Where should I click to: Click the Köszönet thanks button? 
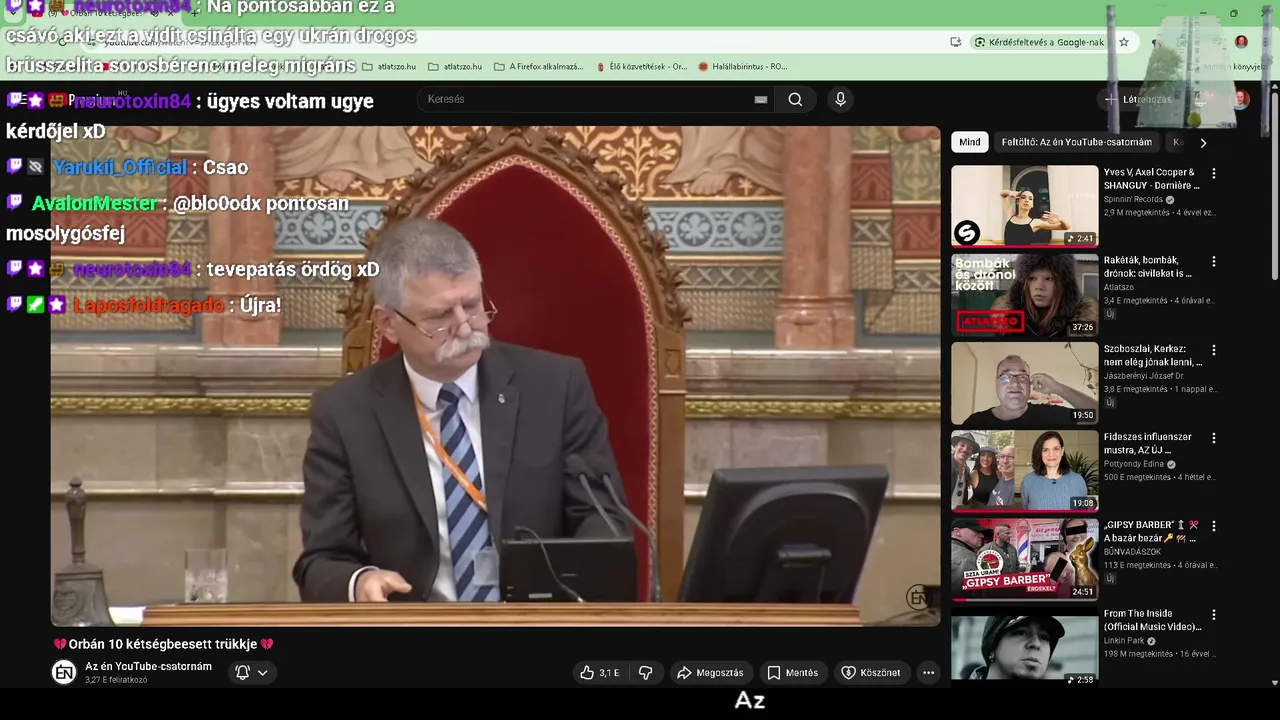(x=871, y=673)
